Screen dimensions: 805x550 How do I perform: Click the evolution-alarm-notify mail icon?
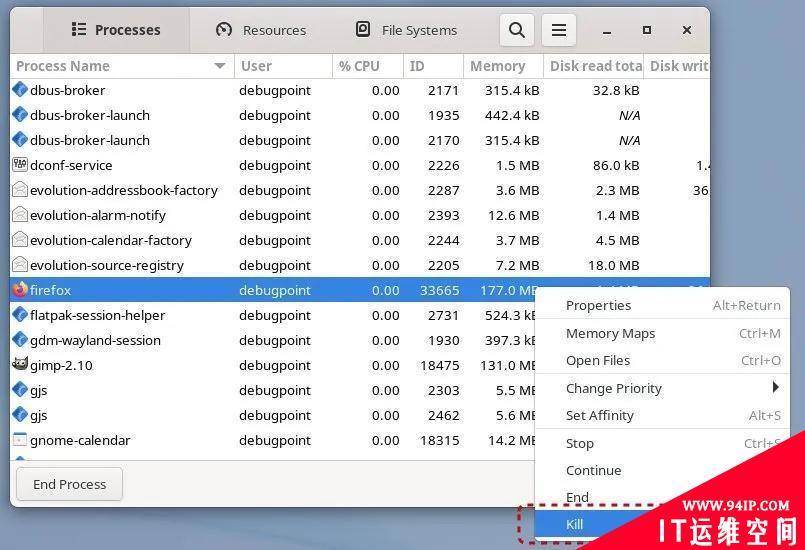point(20,215)
